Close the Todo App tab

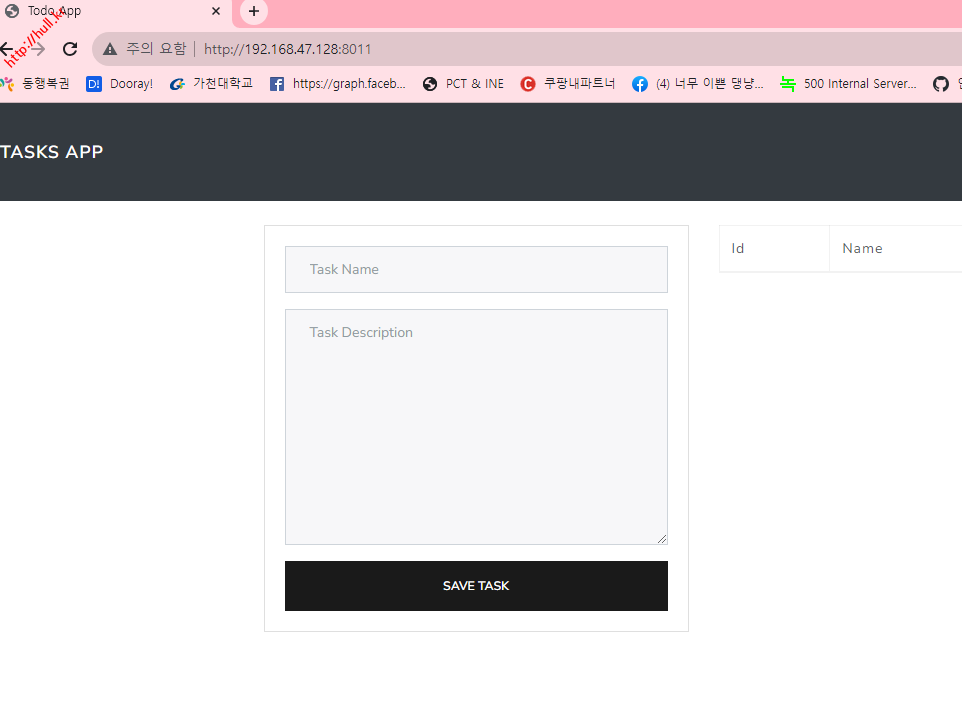(x=215, y=11)
